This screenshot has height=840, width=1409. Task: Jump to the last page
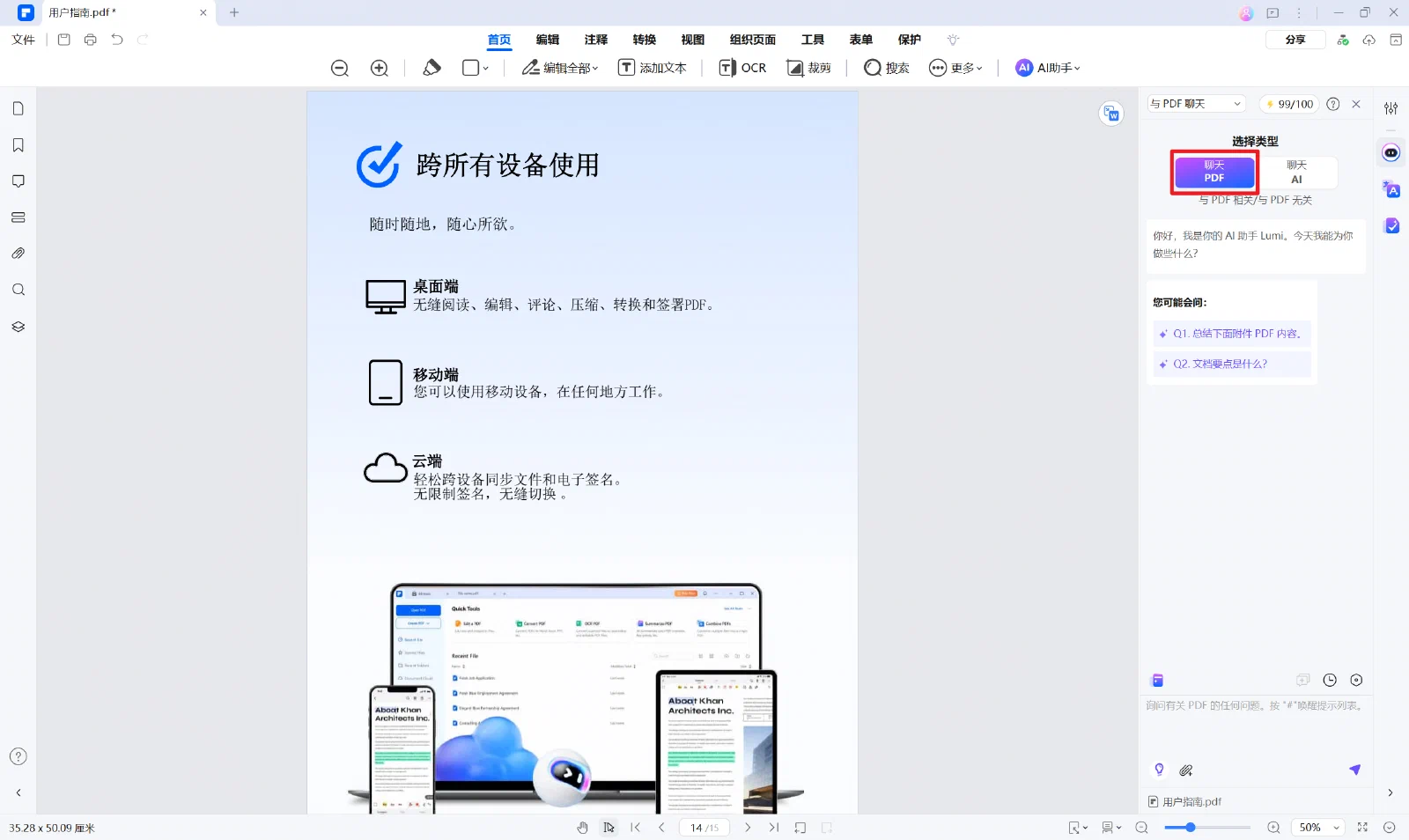pyautogui.click(x=774, y=828)
